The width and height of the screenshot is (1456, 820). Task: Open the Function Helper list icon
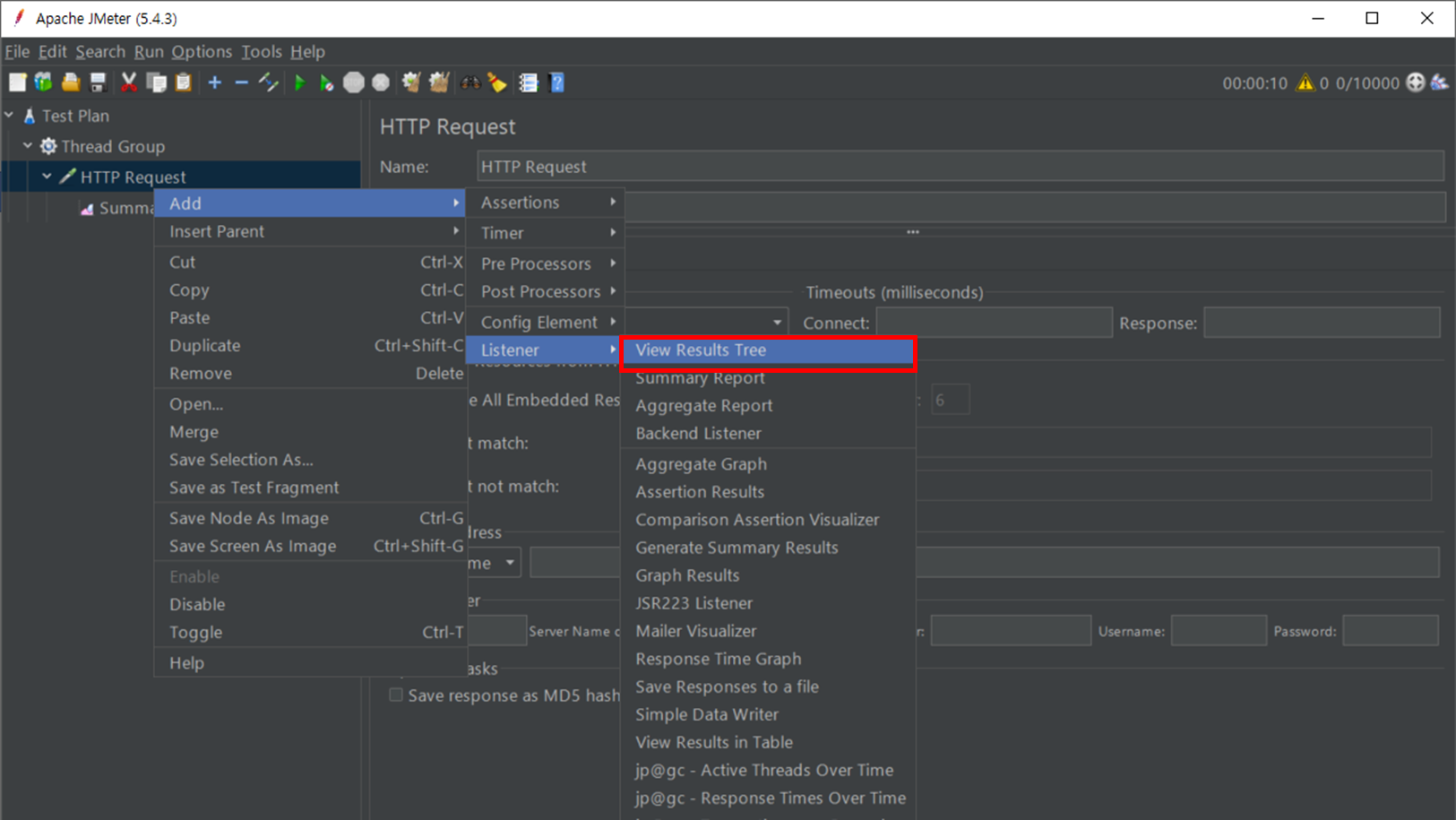pos(529,82)
